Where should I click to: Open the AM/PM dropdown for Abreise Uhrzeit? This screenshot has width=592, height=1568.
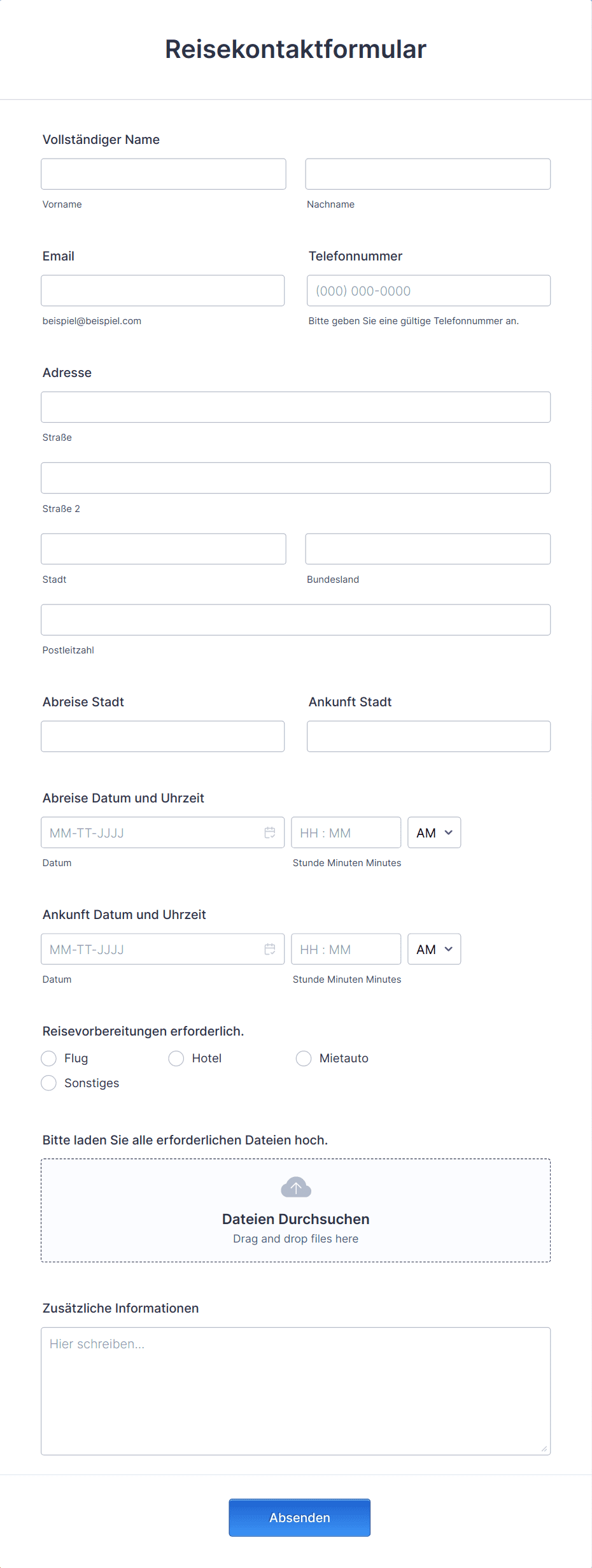tap(433, 832)
